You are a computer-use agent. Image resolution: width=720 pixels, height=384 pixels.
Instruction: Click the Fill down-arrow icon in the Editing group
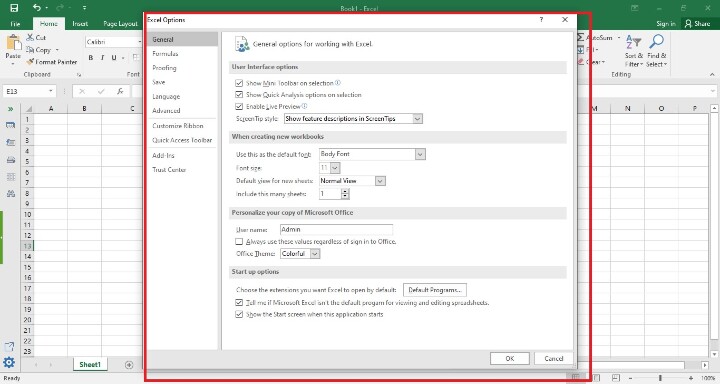(x=581, y=49)
